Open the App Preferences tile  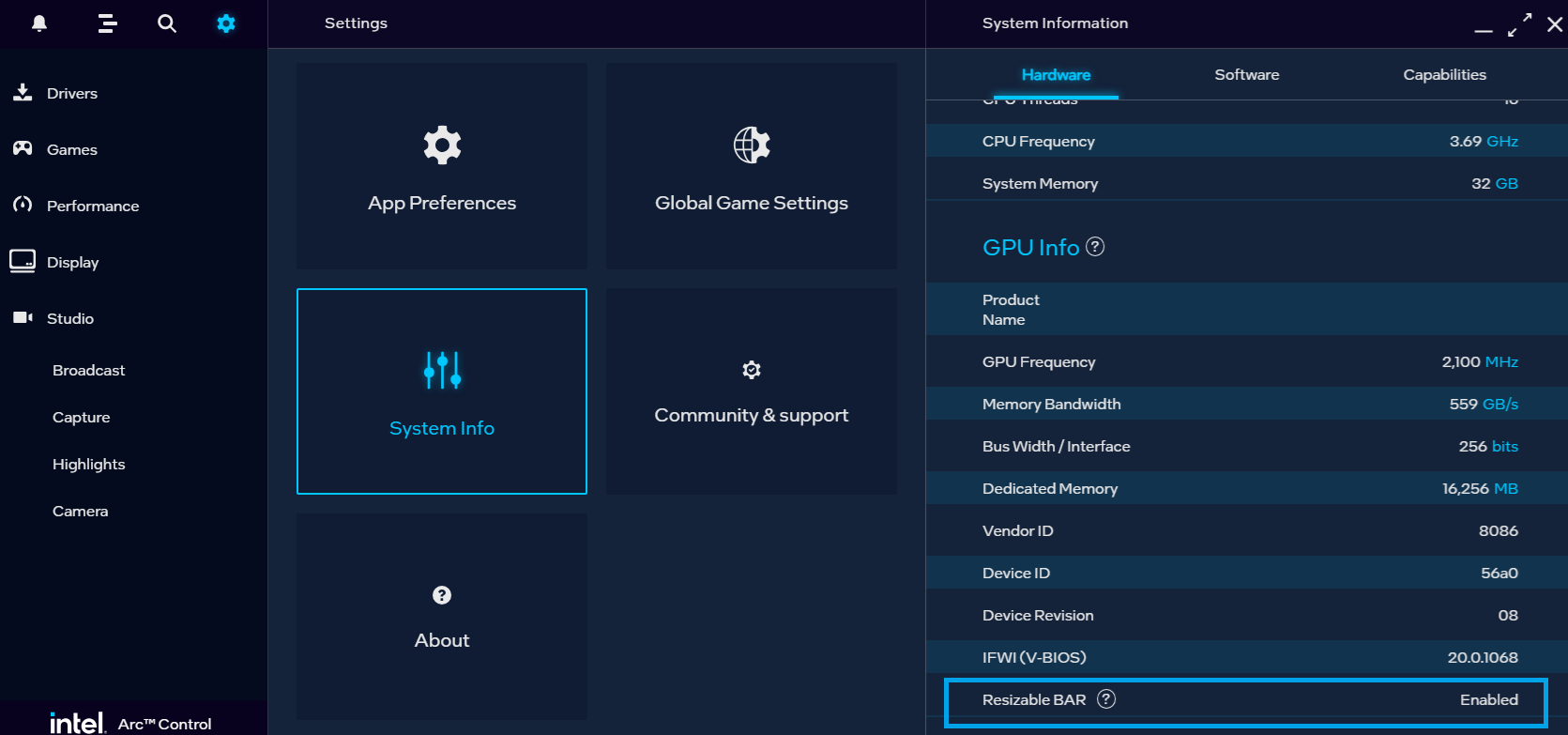[442, 166]
